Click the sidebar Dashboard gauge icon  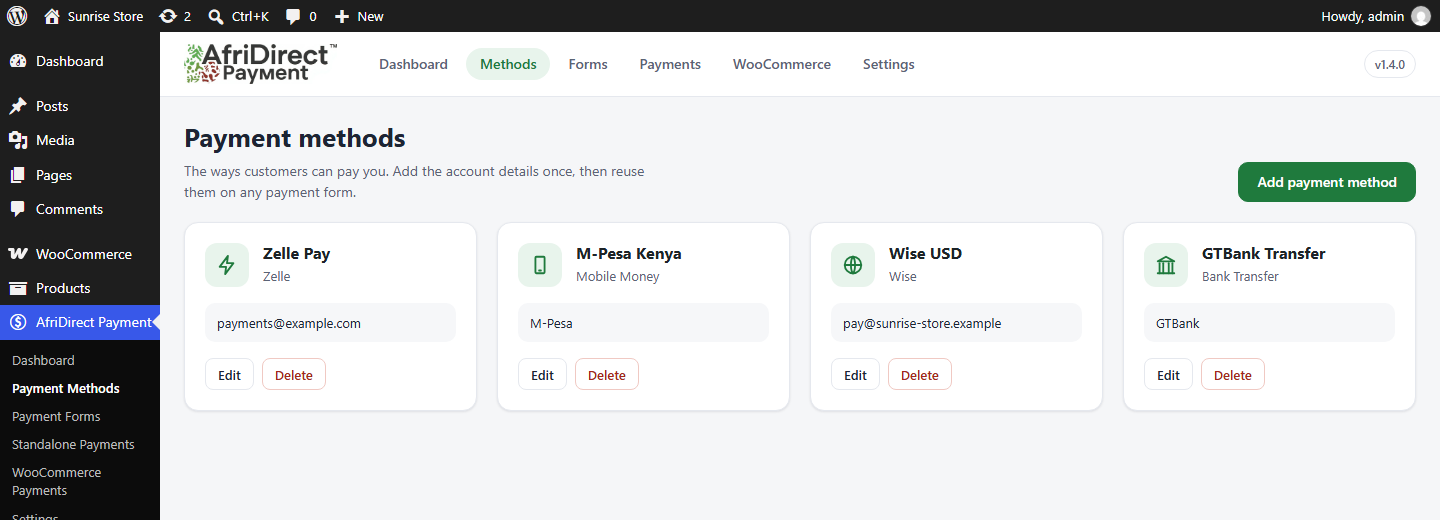[18, 61]
